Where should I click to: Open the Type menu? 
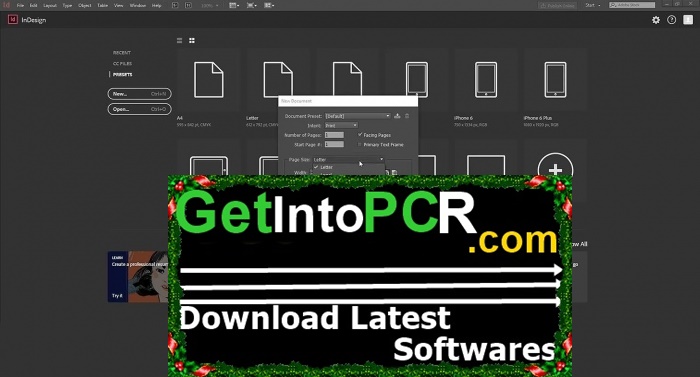click(67, 5)
